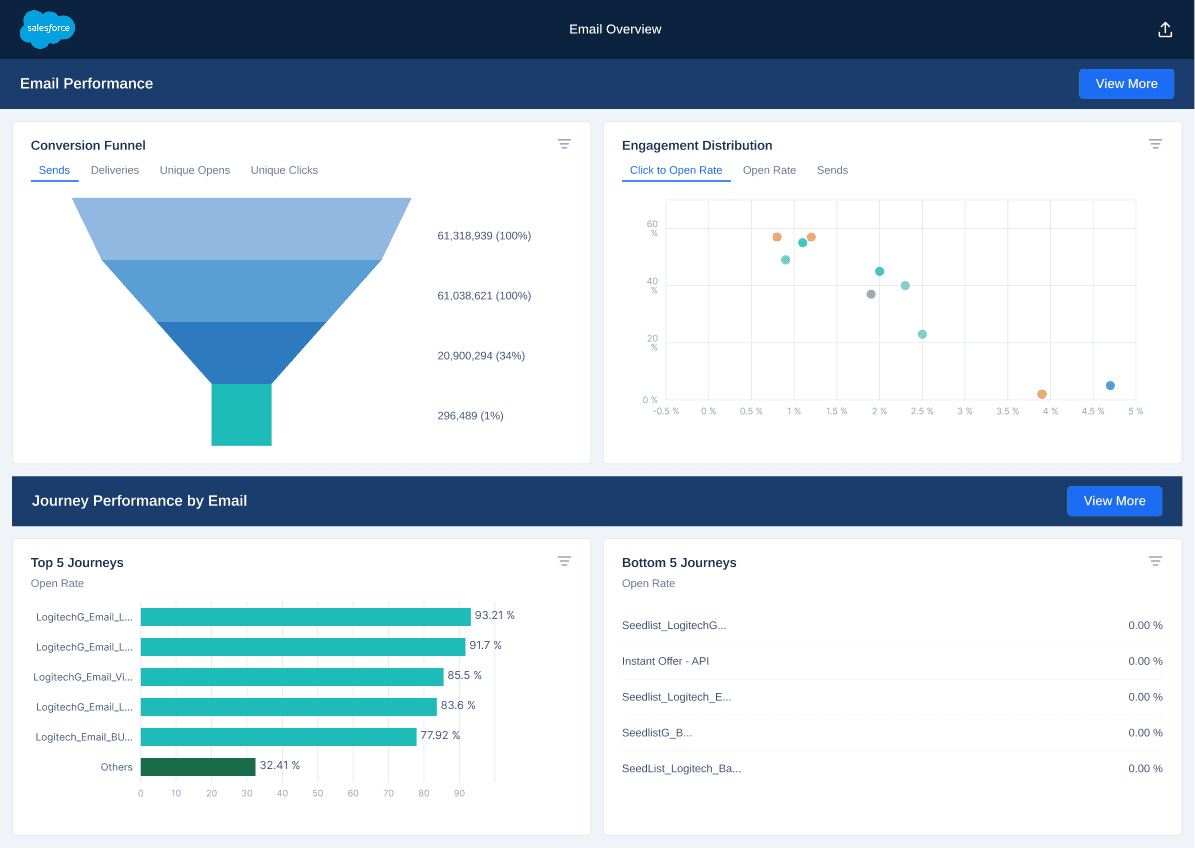The width and height of the screenshot is (1195, 848).
Task: Click the Others label in Top 5 Journeys
Action: 117,767
